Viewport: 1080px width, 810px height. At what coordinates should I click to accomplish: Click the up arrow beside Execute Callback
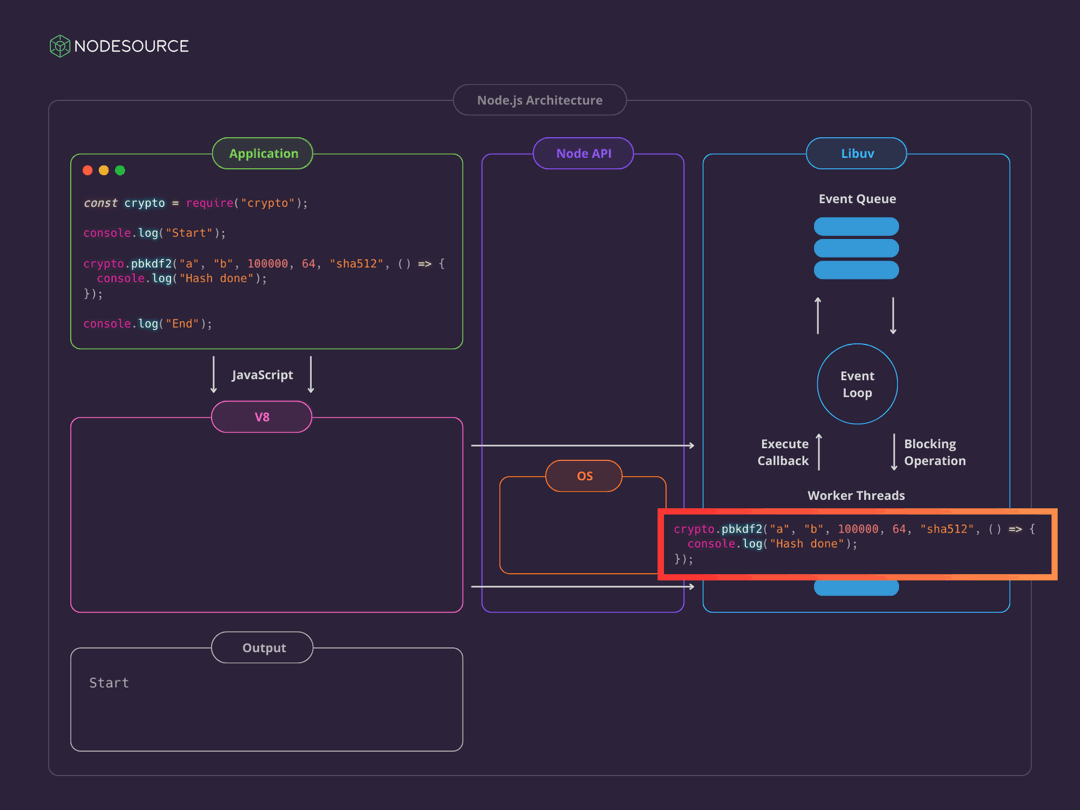point(819,452)
